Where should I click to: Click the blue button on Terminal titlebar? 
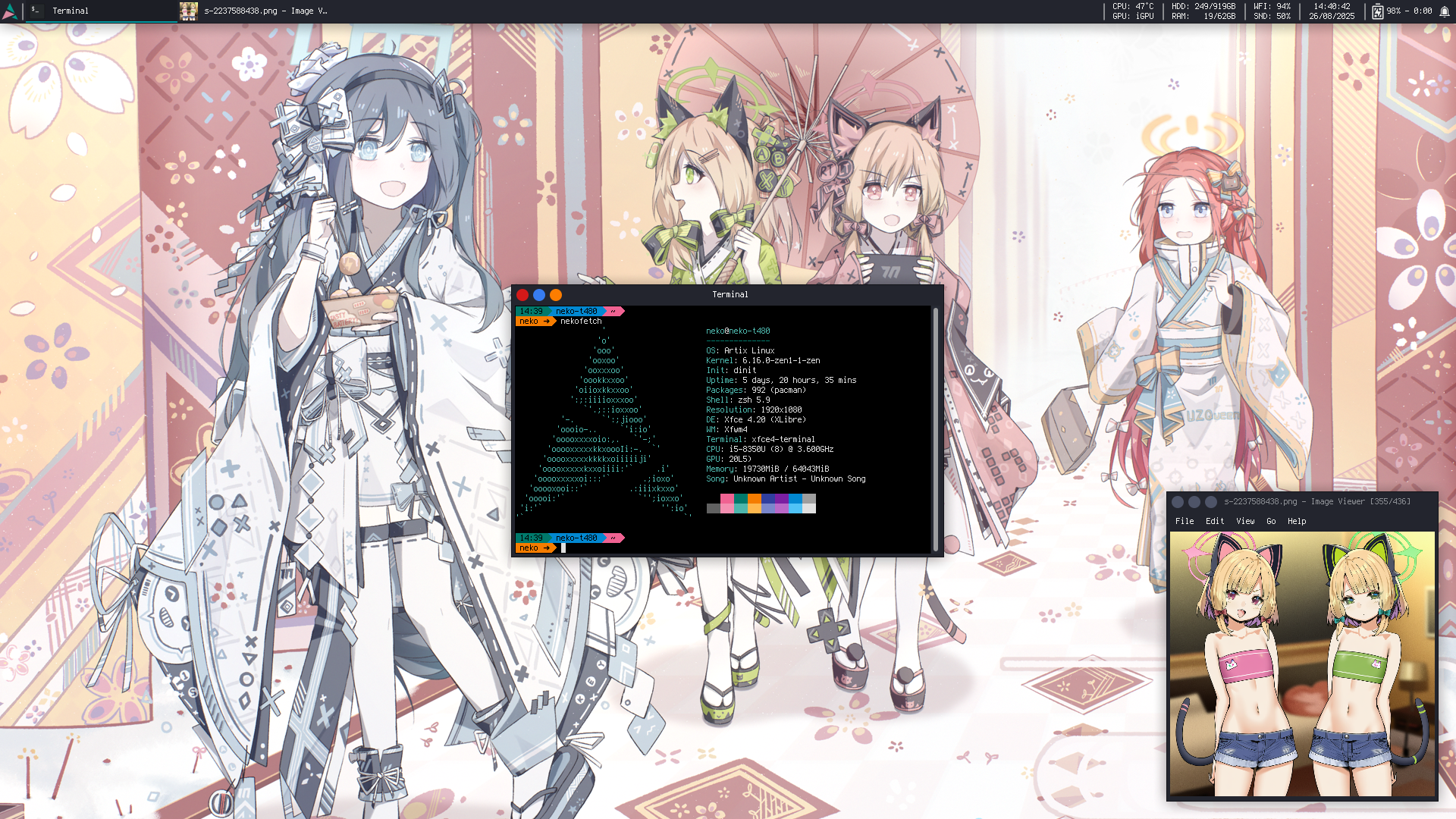[x=539, y=295]
